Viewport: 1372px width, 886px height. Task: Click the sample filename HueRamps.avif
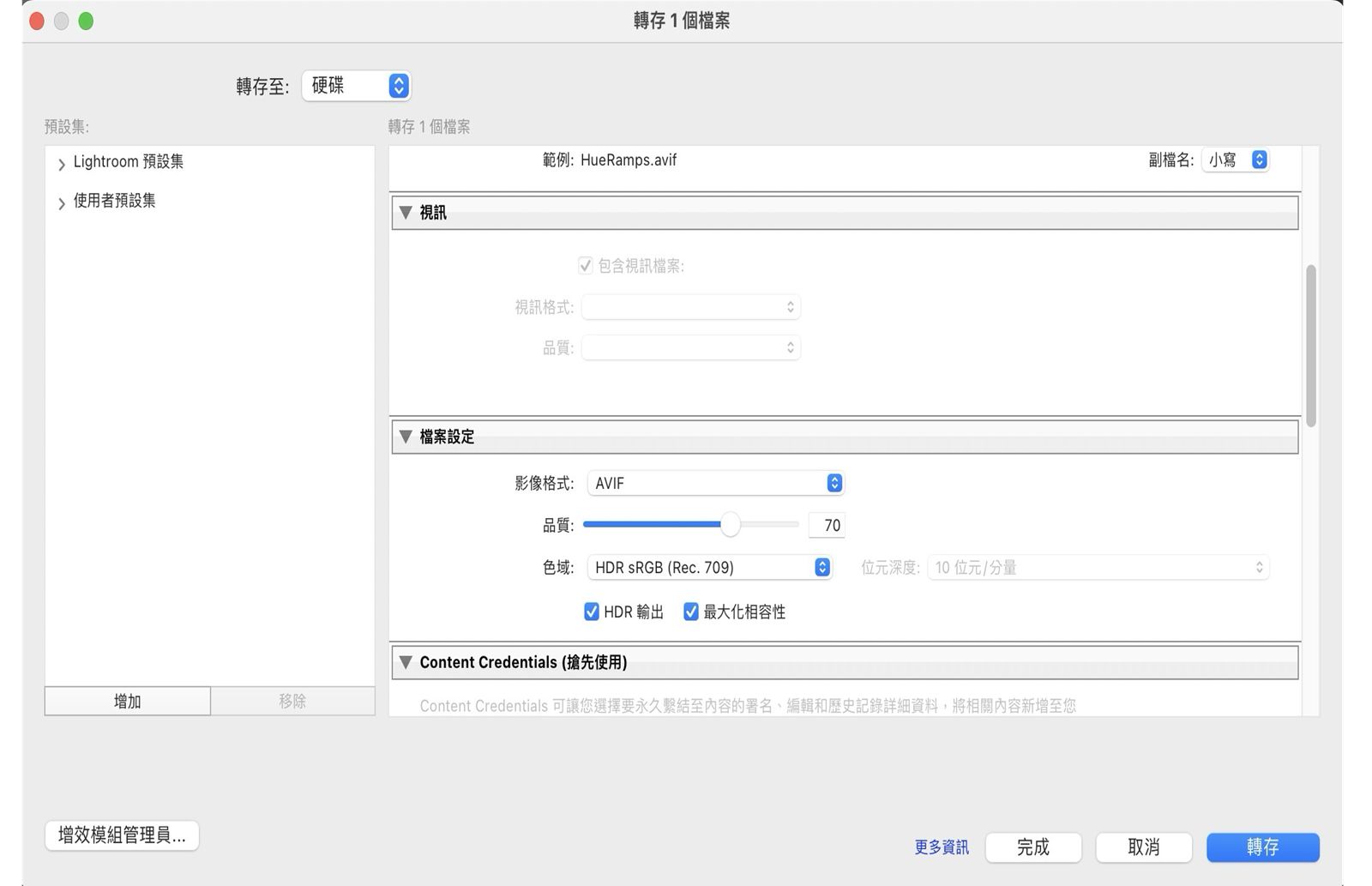[629, 160]
